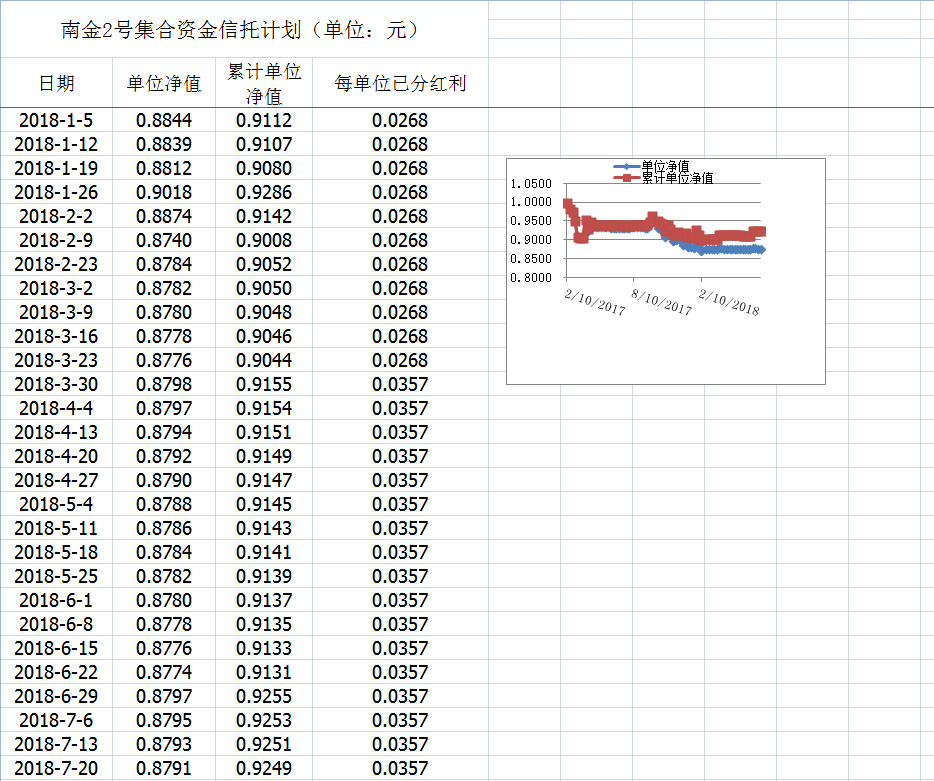Select the date cell 2018-7-20

56,769
